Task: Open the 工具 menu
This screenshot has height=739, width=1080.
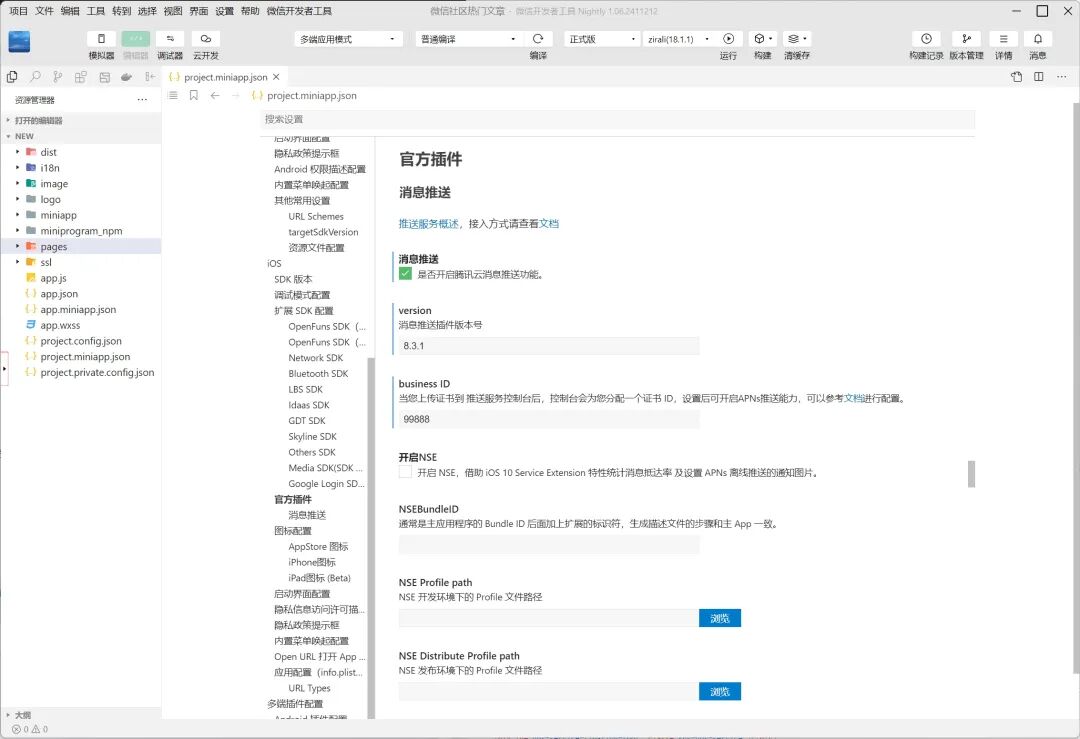Action: [96, 11]
